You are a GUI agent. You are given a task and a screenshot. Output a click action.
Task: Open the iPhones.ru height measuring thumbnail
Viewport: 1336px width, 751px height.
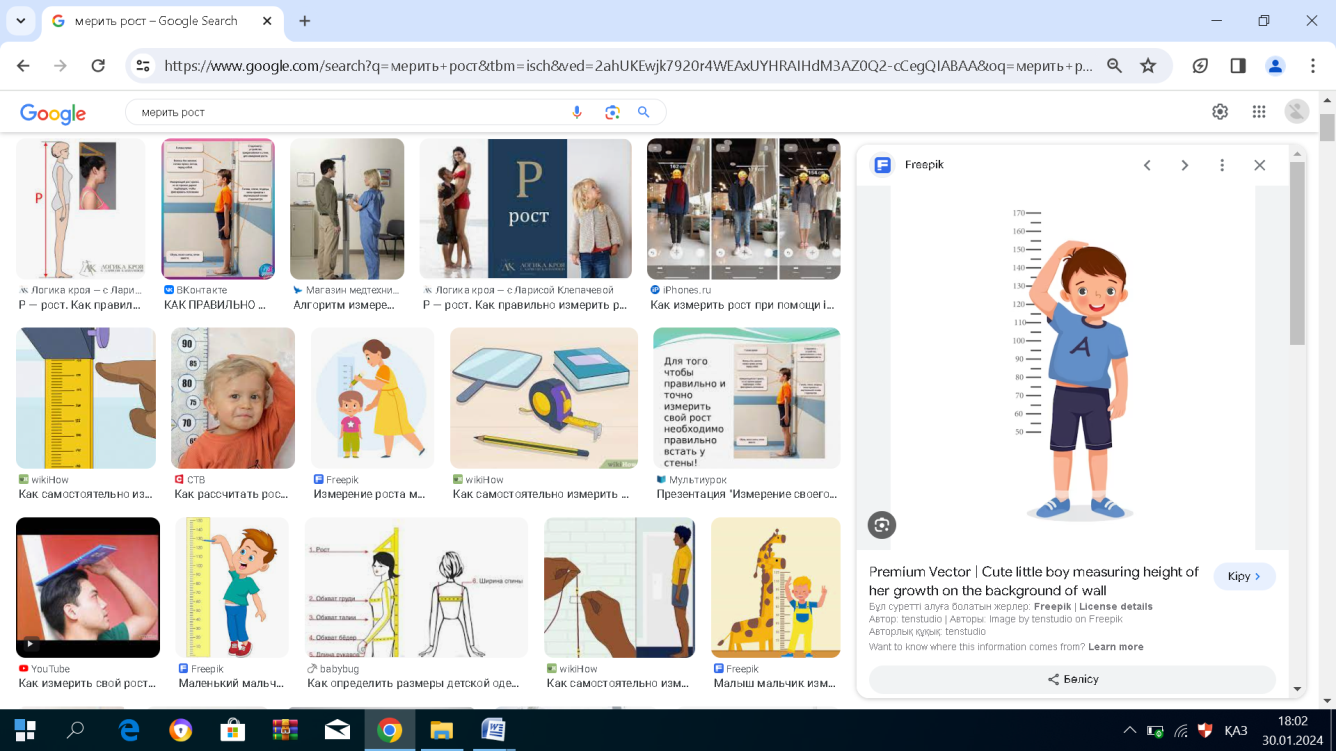tap(743, 209)
